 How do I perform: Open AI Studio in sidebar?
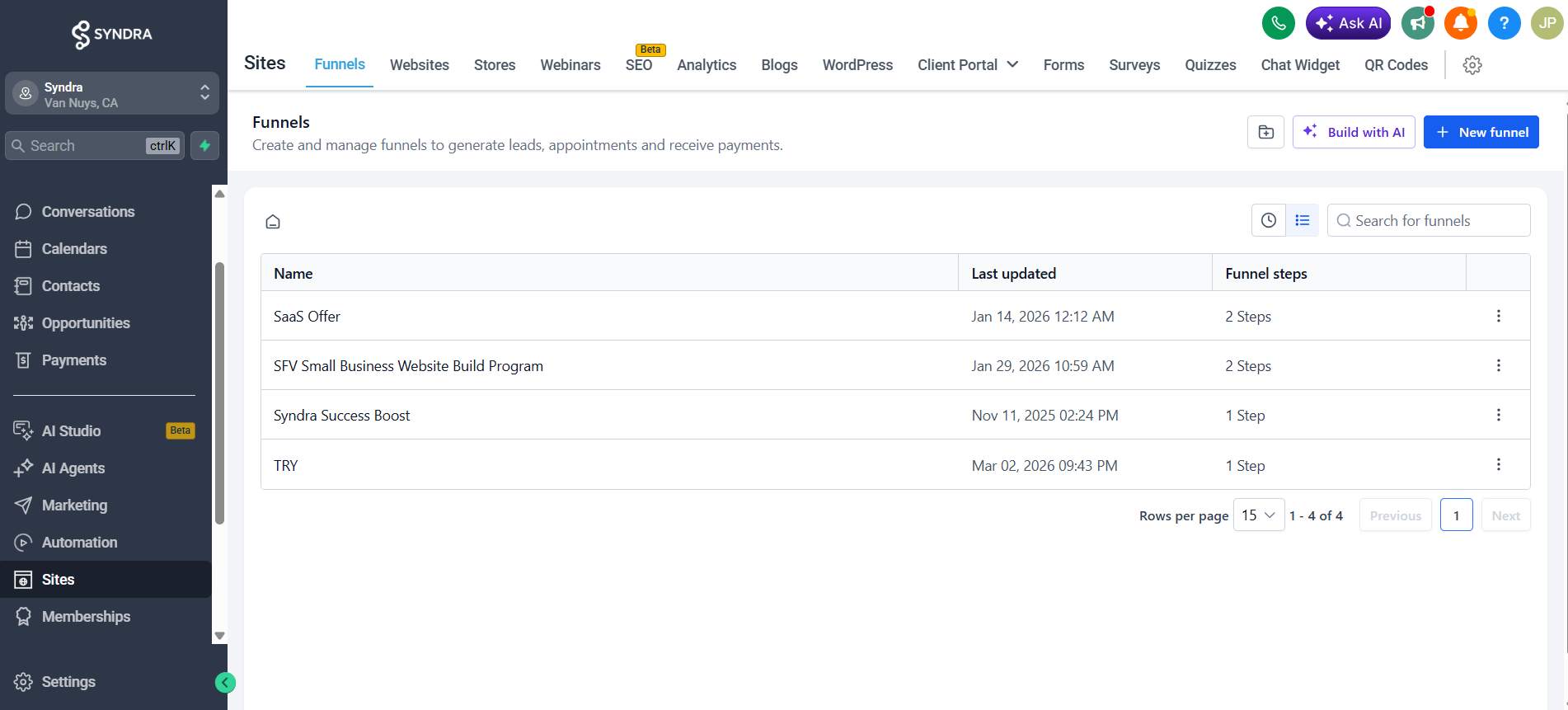71,431
